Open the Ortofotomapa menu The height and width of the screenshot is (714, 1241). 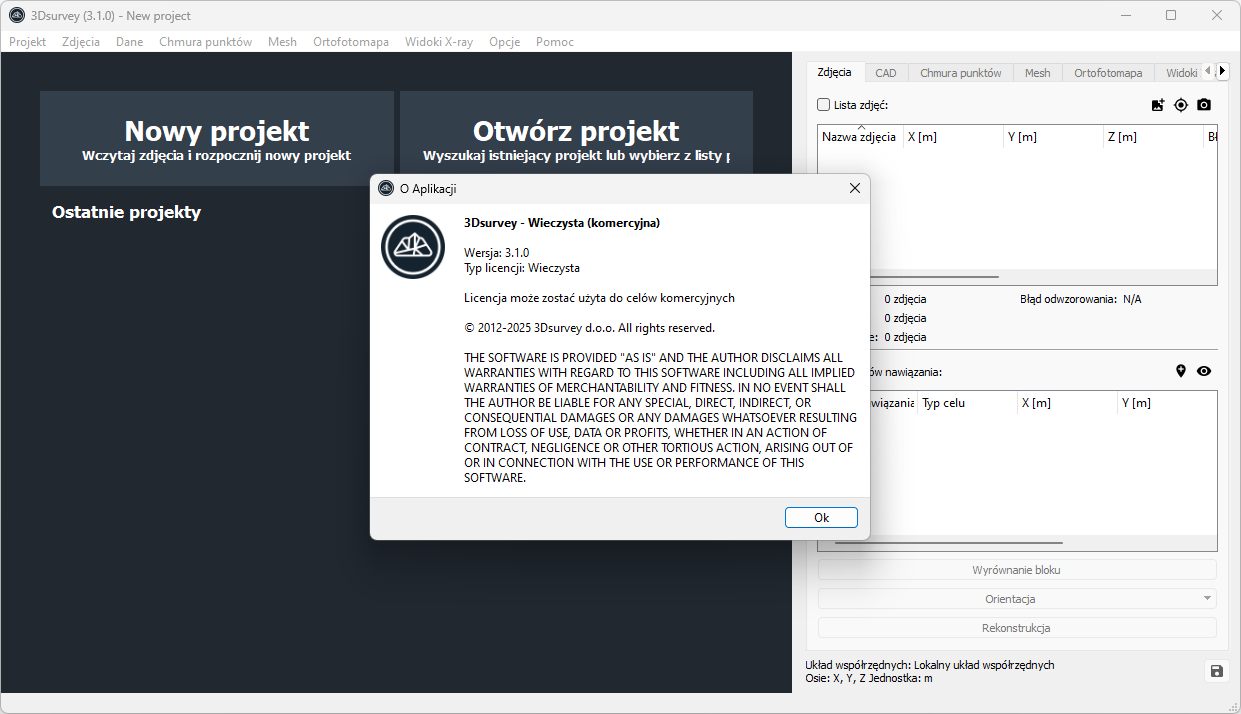(351, 42)
